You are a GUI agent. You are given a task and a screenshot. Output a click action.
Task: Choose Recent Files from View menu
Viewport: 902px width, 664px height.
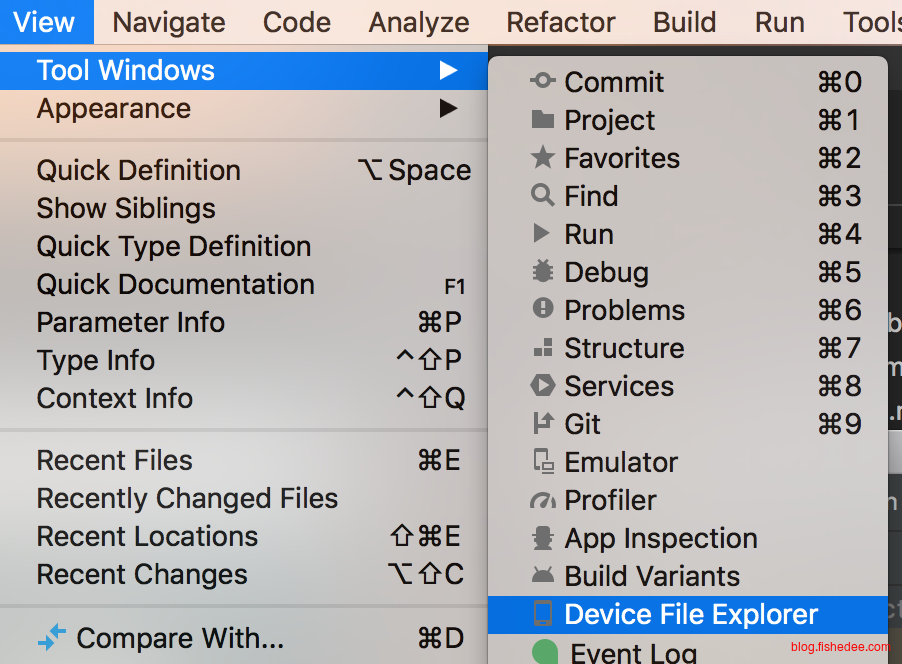click(x=114, y=460)
